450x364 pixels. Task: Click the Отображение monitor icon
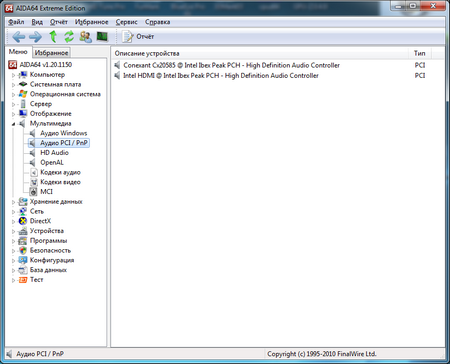coord(23,113)
